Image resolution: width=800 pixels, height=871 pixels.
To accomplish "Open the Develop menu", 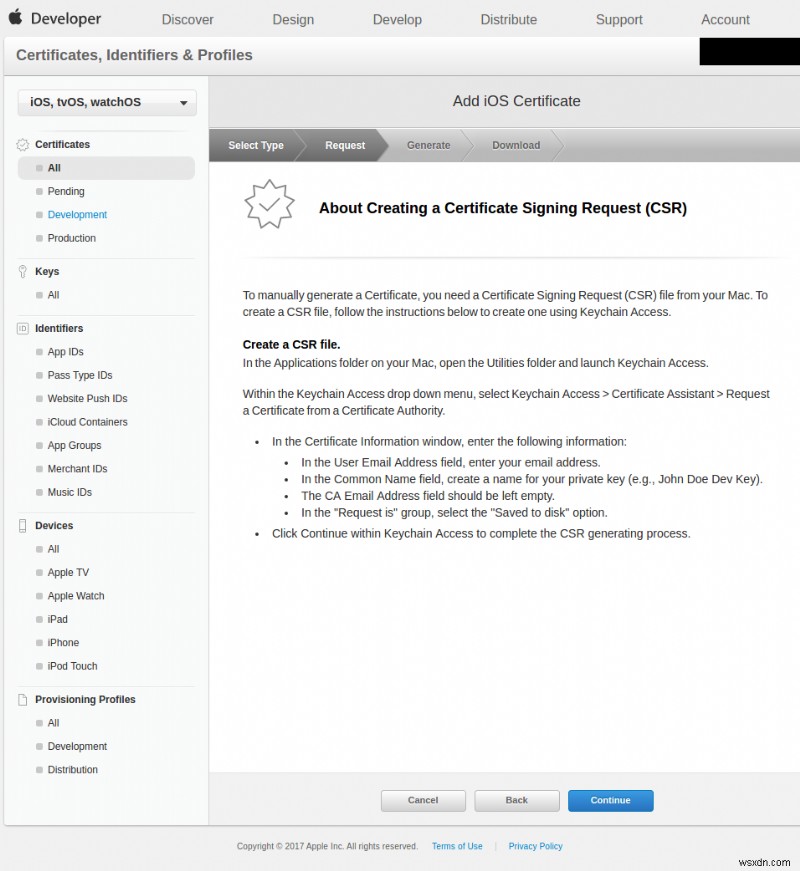I will 397,19.
